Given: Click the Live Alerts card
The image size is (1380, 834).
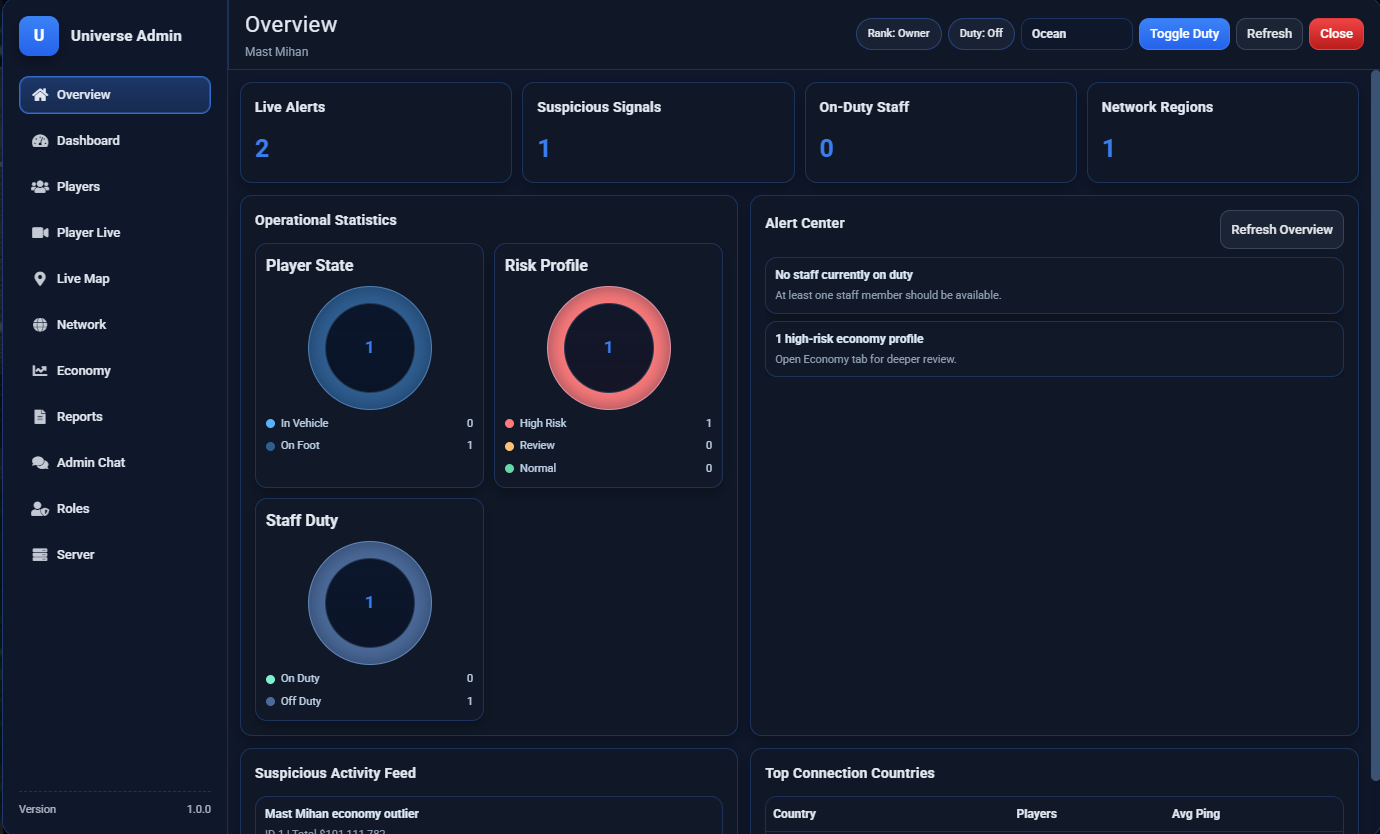Looking at the screenshot, I should tap(376, 133).
